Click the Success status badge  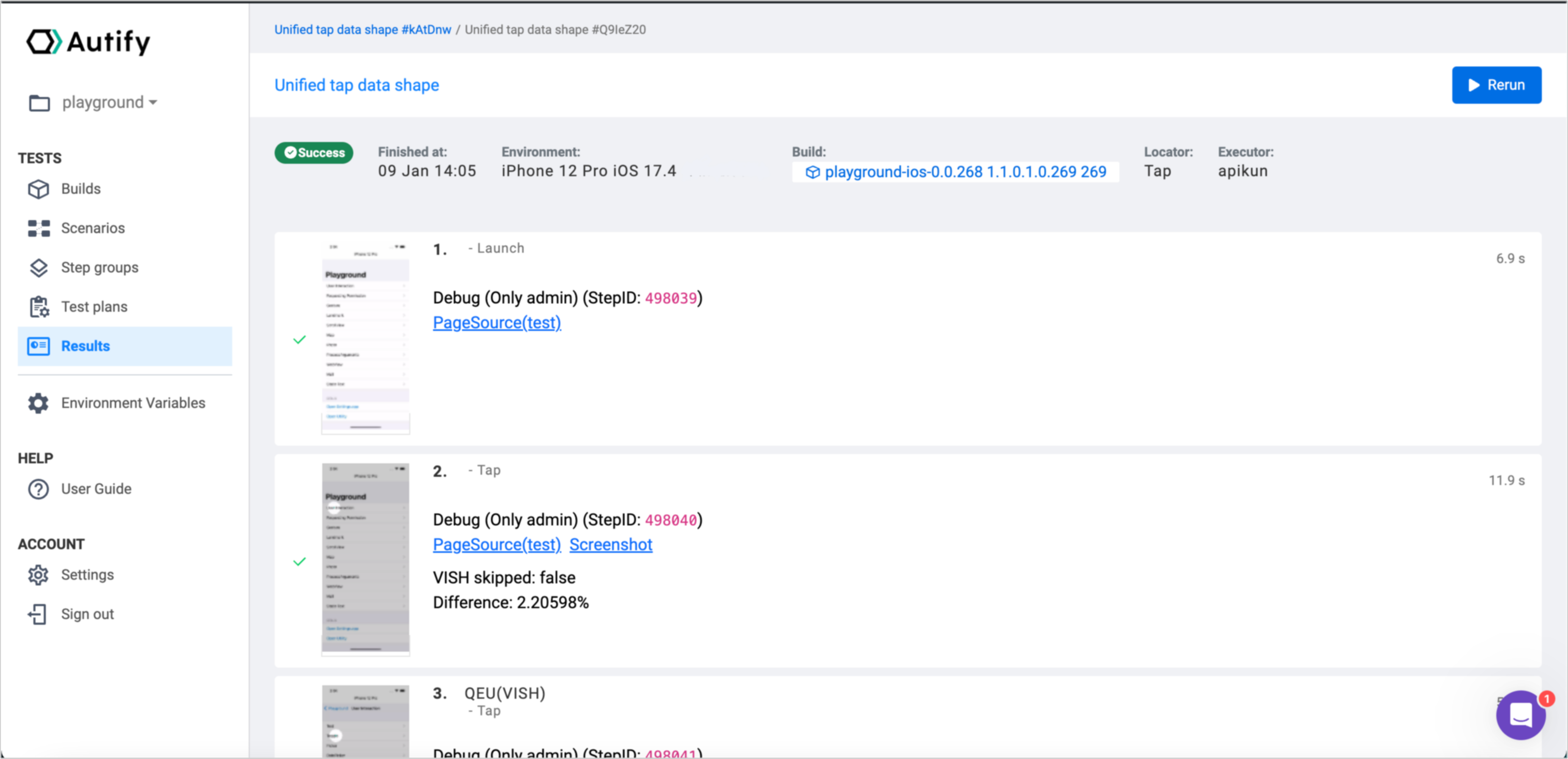tap(314, 153)
